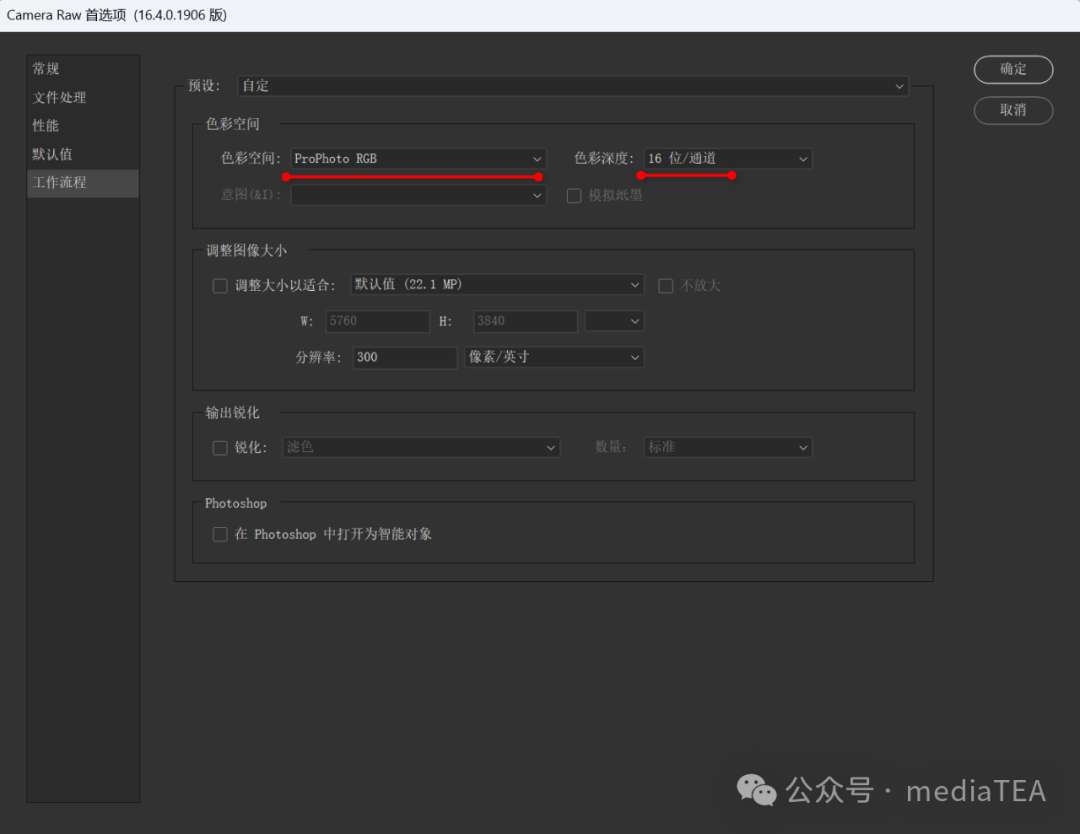This screenshot has width=1080, height=834.
Task: Open the 锐化 dropdown showing 滤色
Action: (421, 447)
